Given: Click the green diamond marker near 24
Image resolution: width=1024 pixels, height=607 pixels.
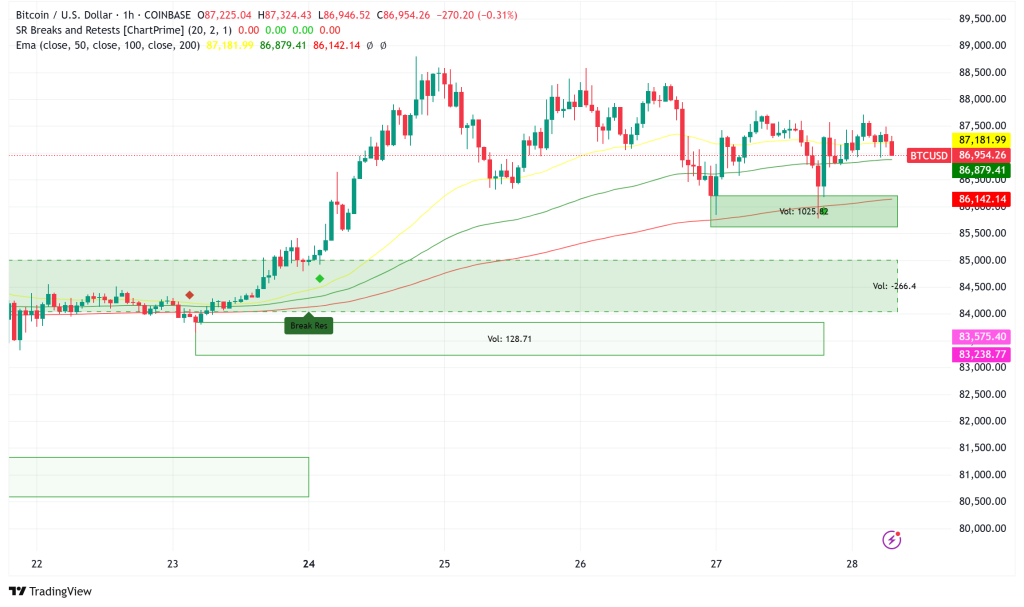Looking at the screenshot, I should [x=319, y=279].
